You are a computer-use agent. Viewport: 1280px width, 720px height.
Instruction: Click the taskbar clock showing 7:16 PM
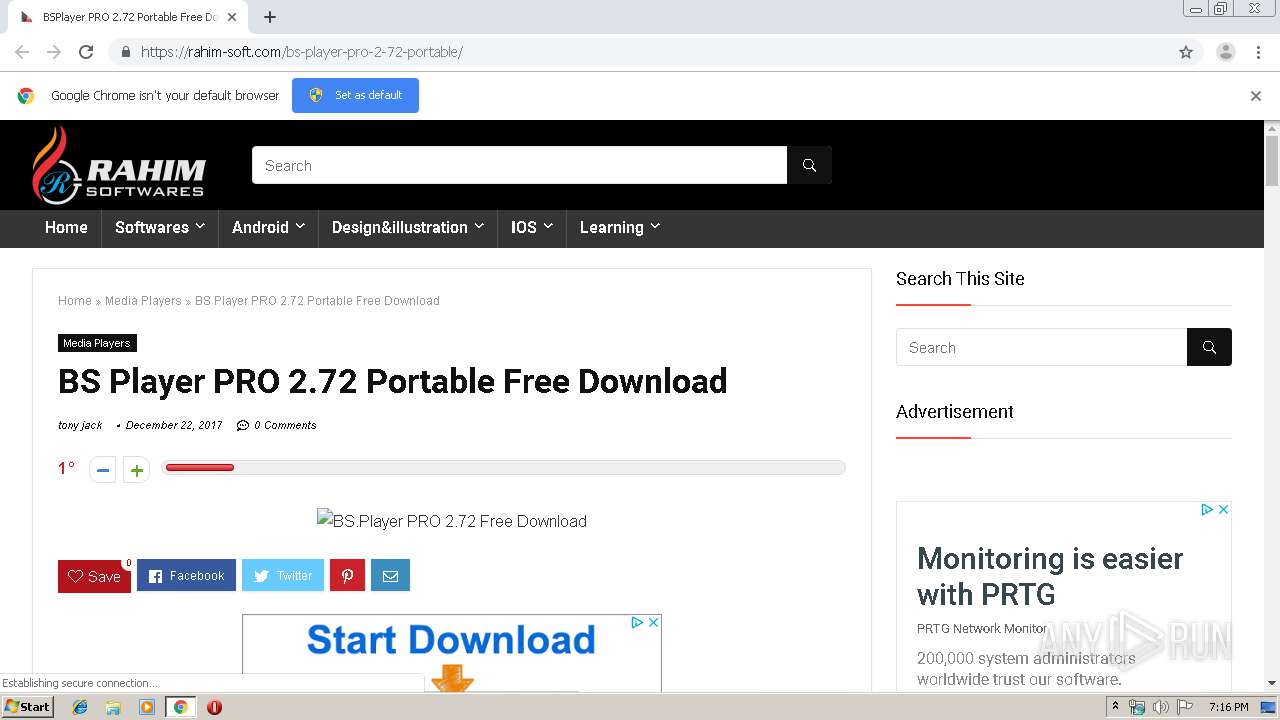point(1228,707)
